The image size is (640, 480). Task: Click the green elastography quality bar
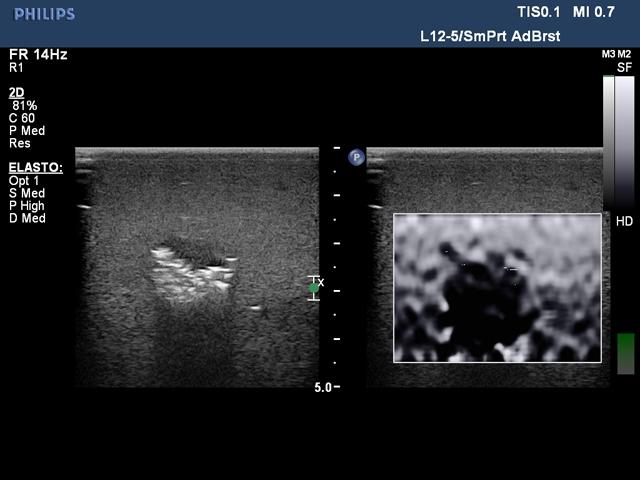[625, 353]
